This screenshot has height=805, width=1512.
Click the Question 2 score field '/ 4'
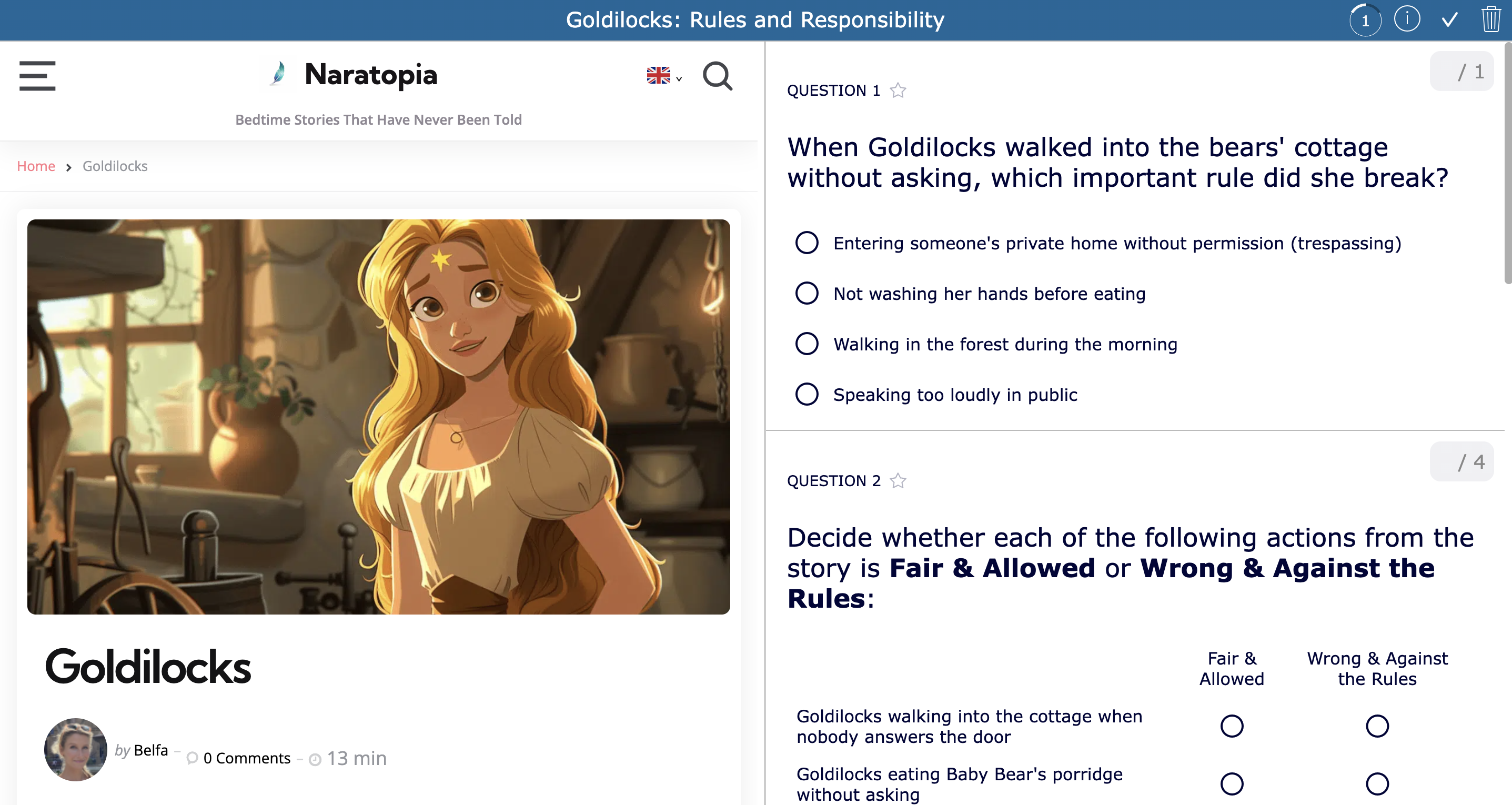pos(1461,462)
